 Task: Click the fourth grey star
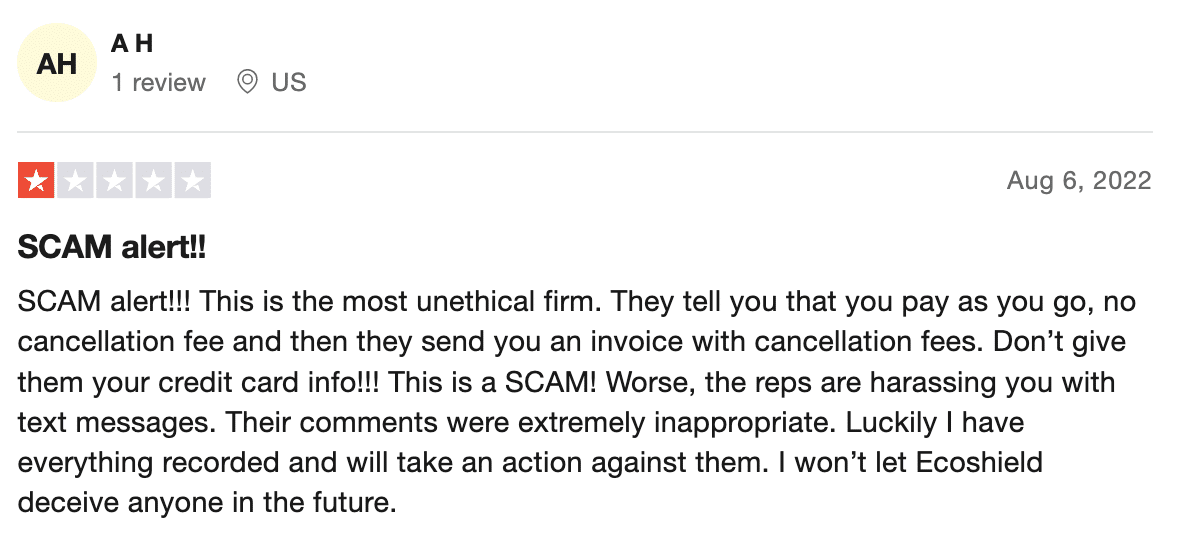pyautogui.click(x=154, y=181)
